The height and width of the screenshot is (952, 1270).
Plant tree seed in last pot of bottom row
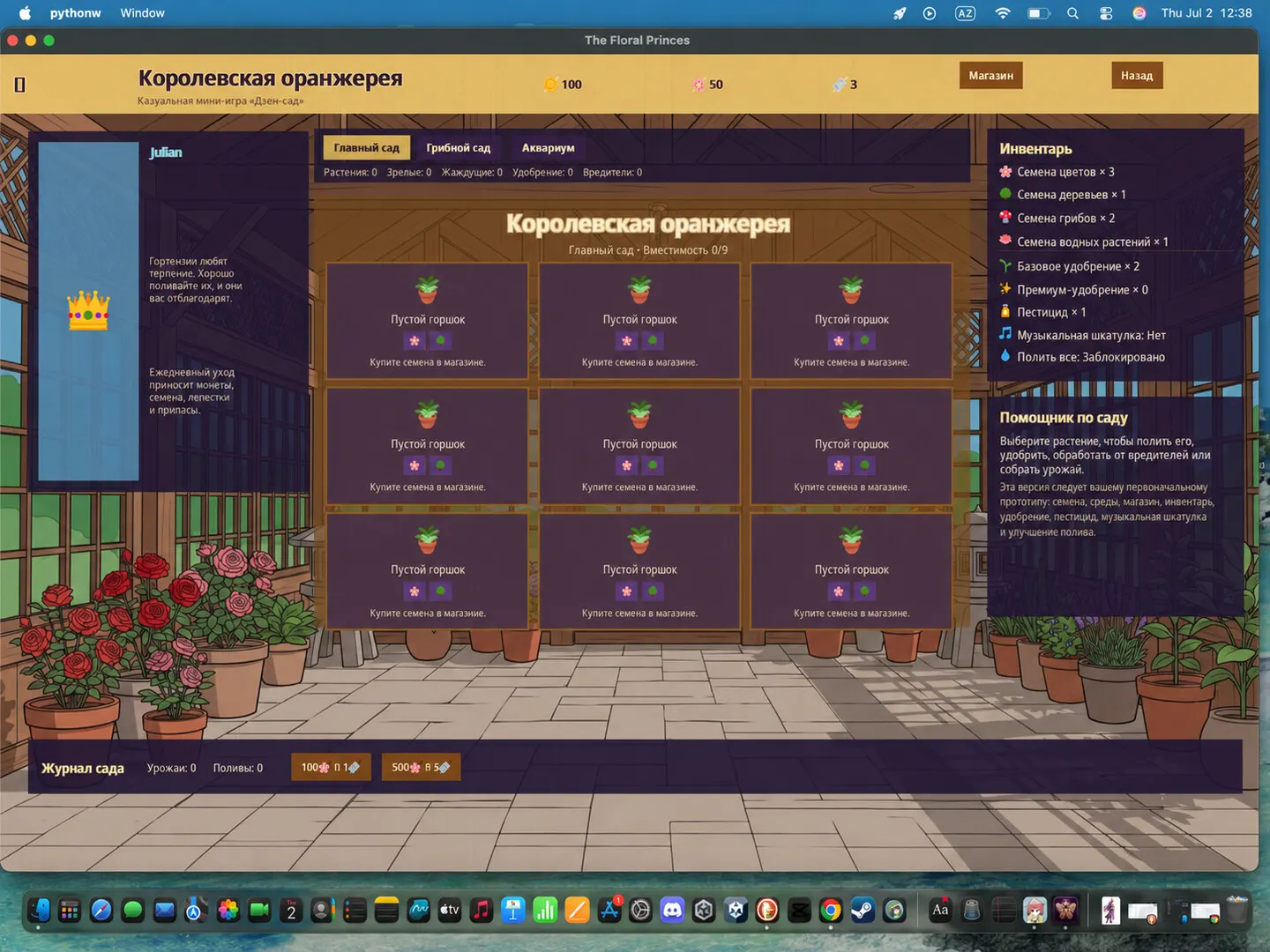click(864, 591)
